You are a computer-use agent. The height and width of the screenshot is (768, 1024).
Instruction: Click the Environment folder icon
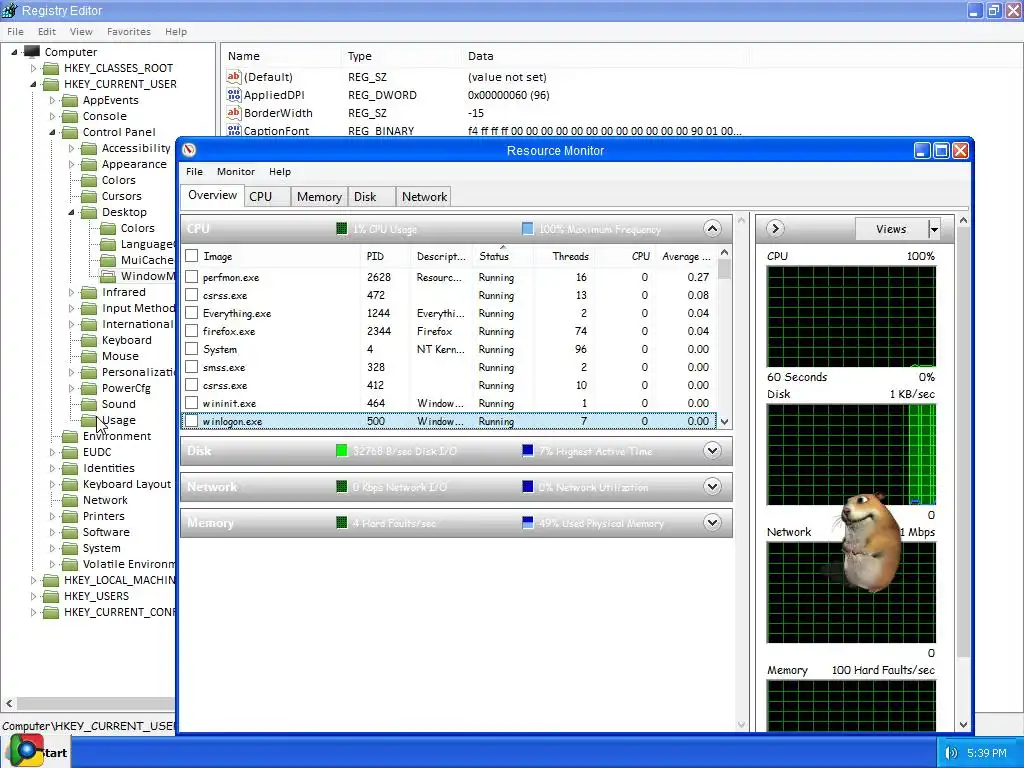point(70,436)
